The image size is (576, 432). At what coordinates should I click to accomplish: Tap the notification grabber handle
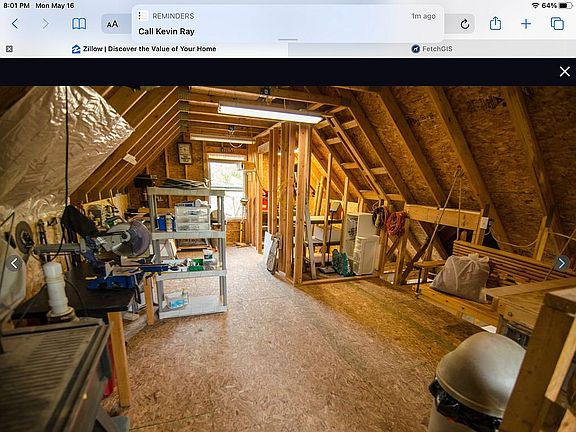click(288, 39)
